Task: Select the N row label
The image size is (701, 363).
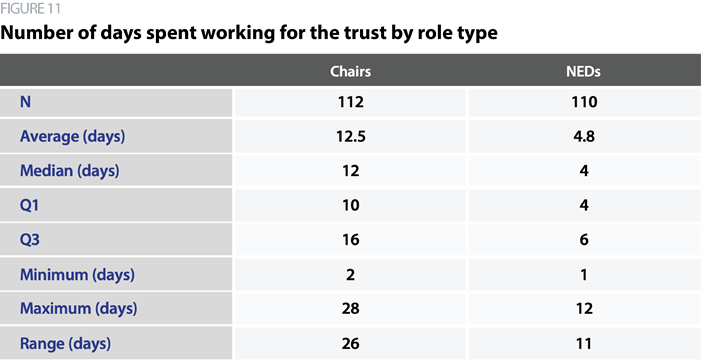Action: click(25, 102)
